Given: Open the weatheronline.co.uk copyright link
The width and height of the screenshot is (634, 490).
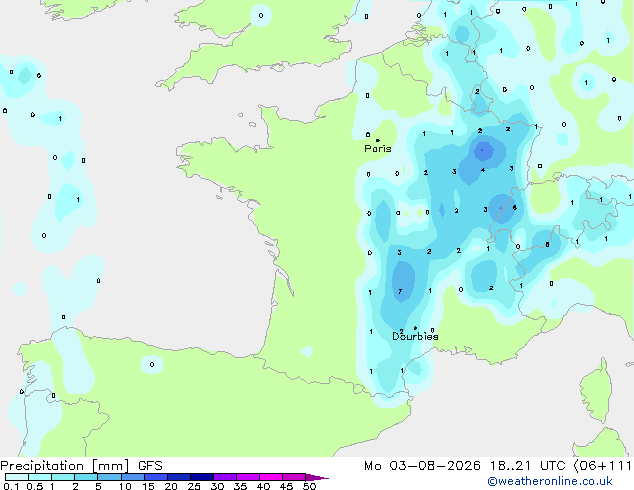Looking at the screenshot, I should click(550, 481).
